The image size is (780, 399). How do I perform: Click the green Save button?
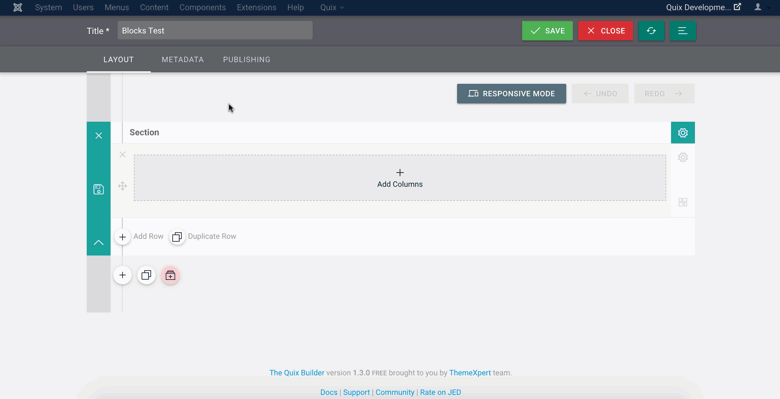point(547,31)
